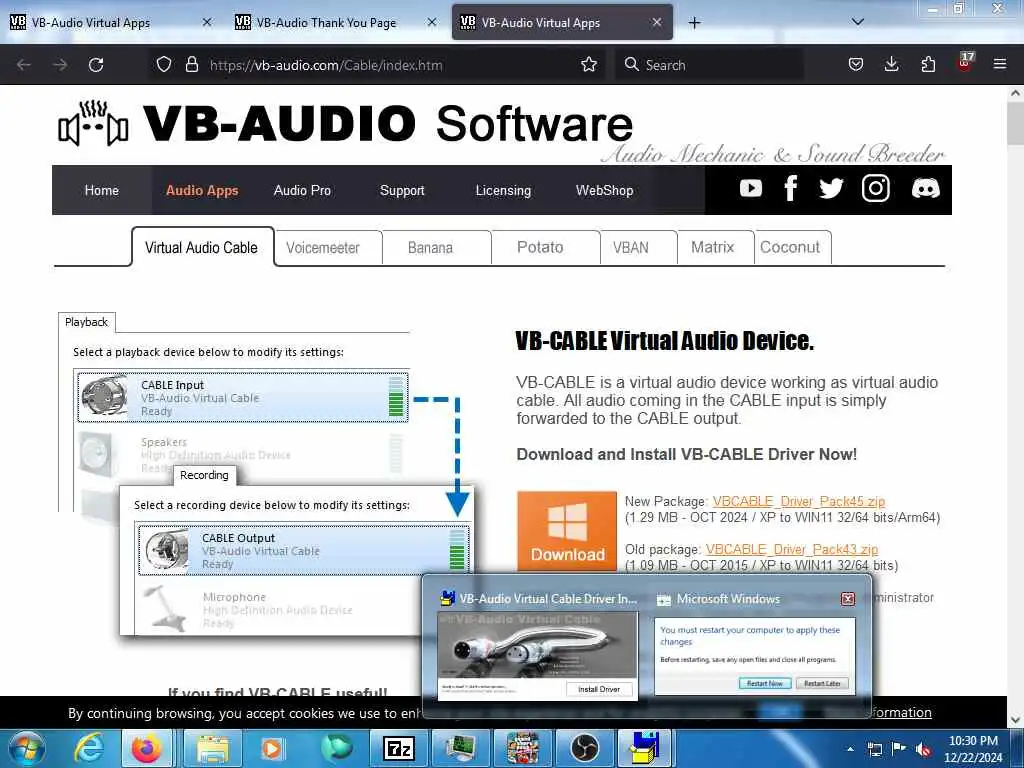Open OBS Studio from the taskbar
Screen dimensions: 1024x768
pyautogui.click(x=584, y=749)
